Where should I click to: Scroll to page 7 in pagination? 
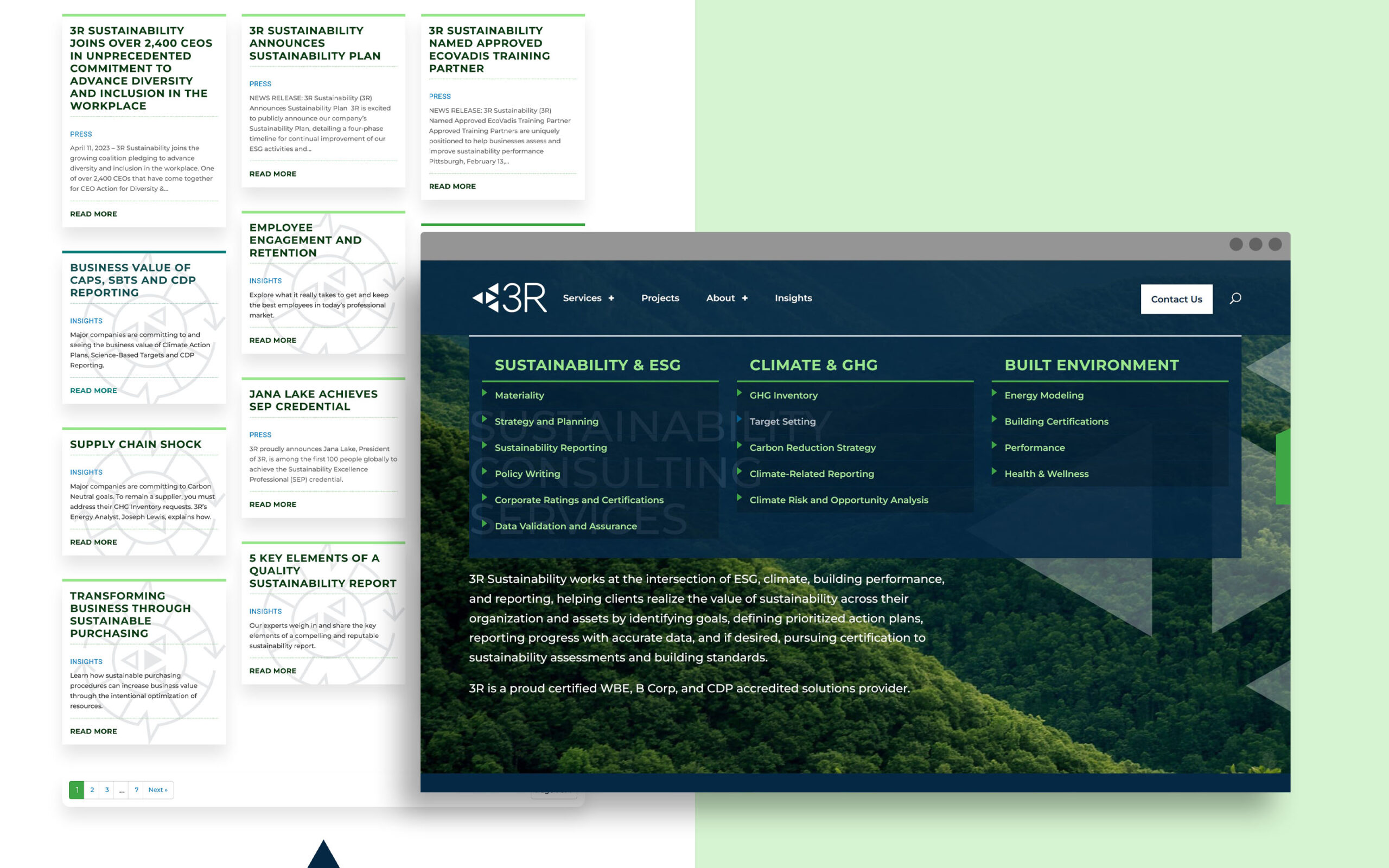pyautogui.click(x=137, y=789)
